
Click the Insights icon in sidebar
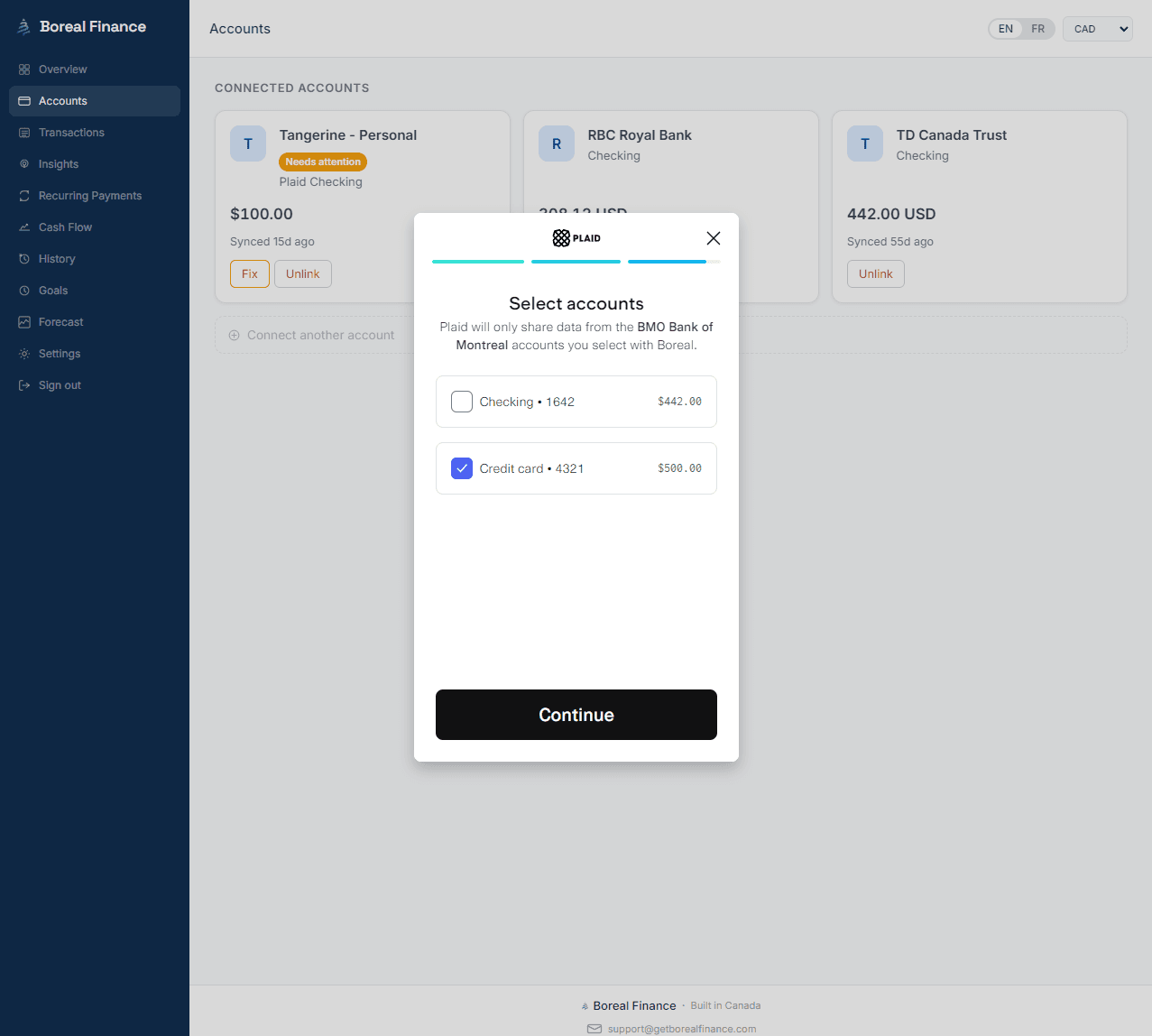point(24,164)
